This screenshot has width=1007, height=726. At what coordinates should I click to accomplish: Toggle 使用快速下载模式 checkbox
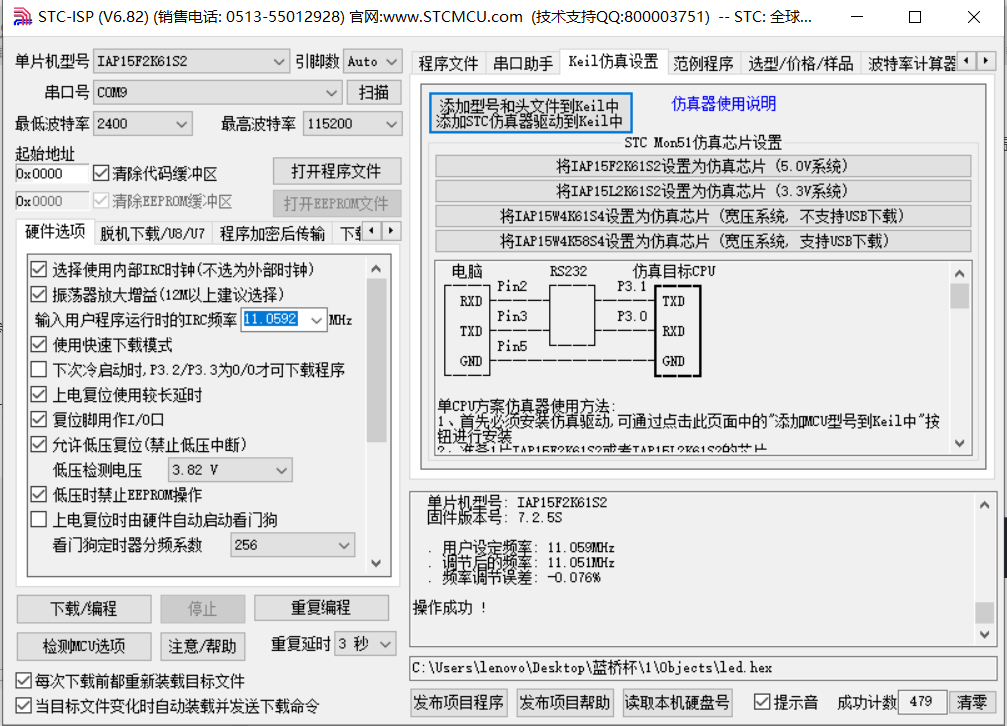[39, 344]
